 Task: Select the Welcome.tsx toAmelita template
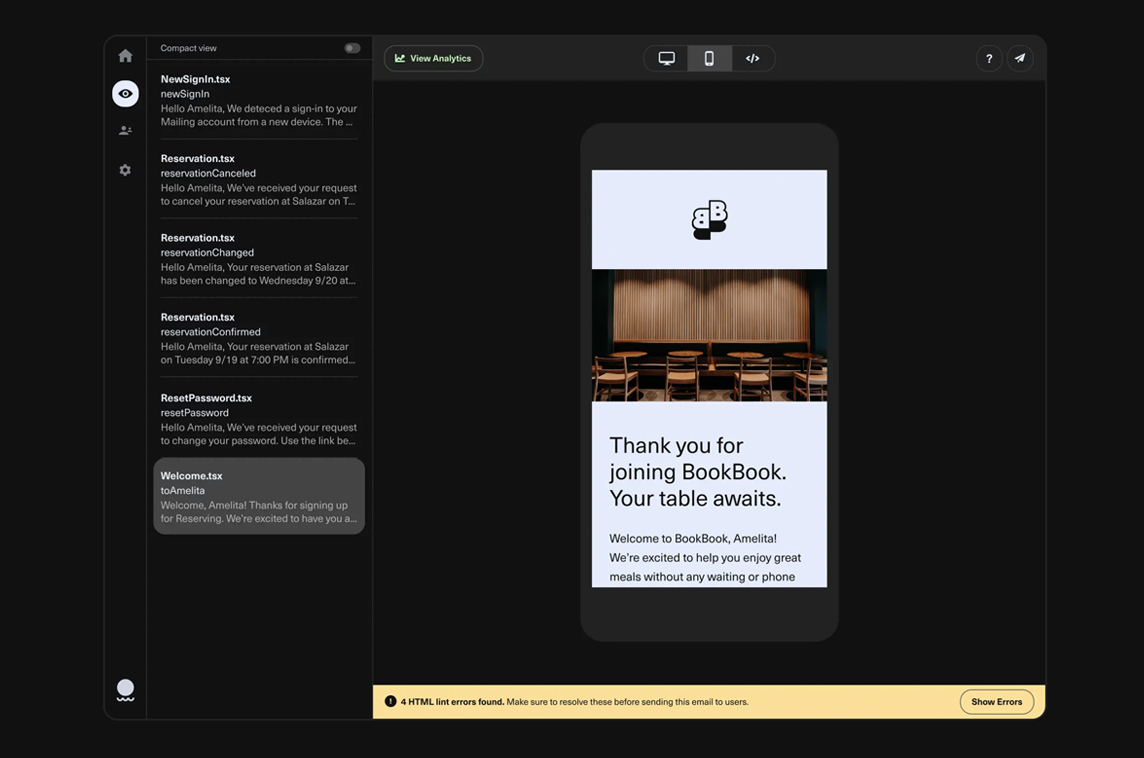coord(259,496)
